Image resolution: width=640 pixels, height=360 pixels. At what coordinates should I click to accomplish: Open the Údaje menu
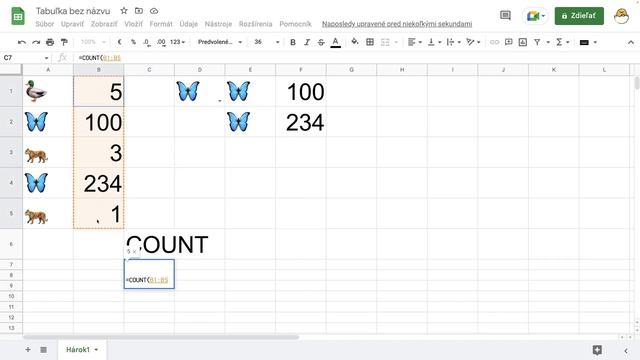pos(189,24)
